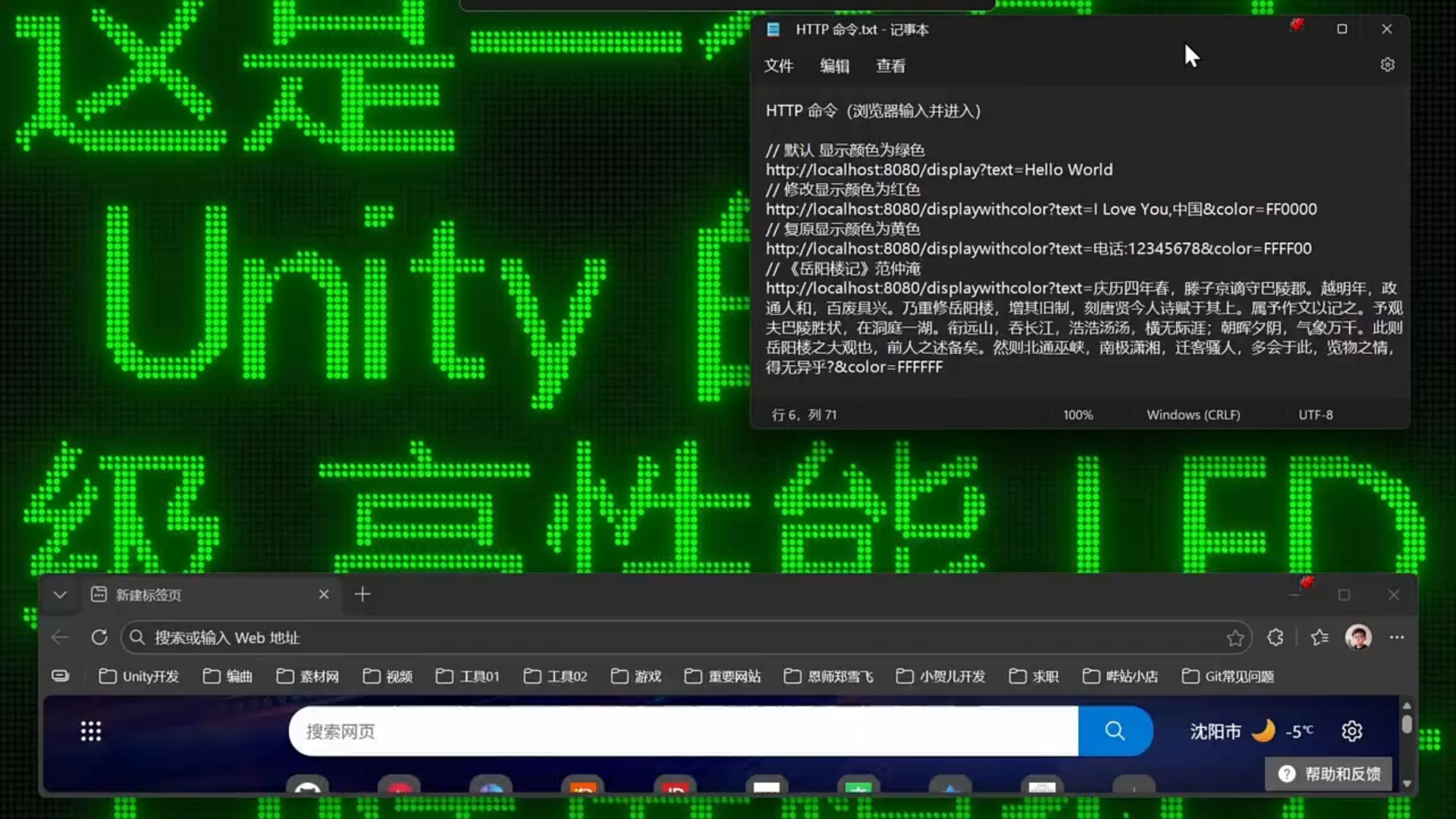The height and width of the screenshot is (819, 1456).
Task: Open a new browser tab
Action: [x=362, y=595]
